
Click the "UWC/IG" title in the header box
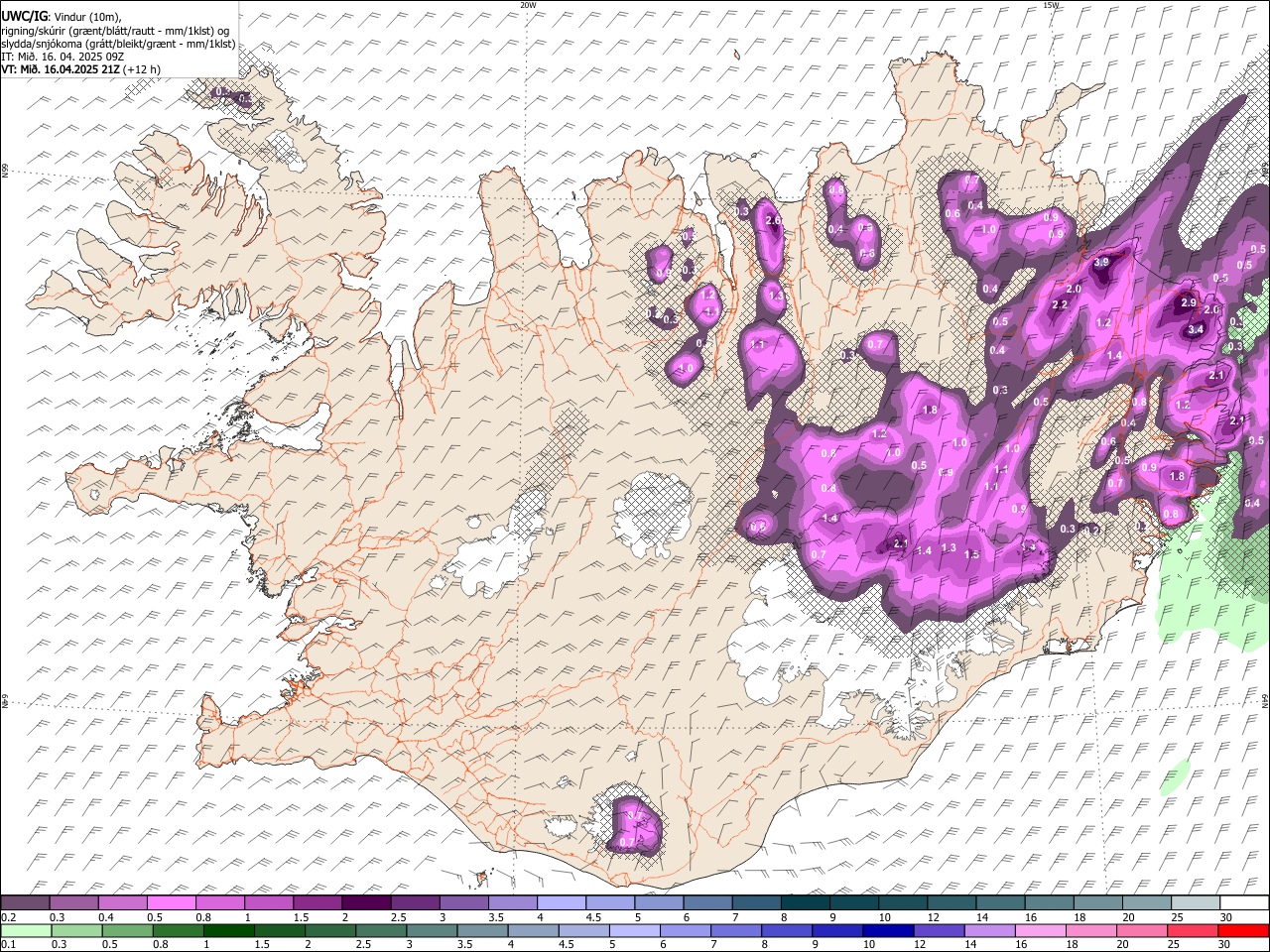tap(23, 16)
